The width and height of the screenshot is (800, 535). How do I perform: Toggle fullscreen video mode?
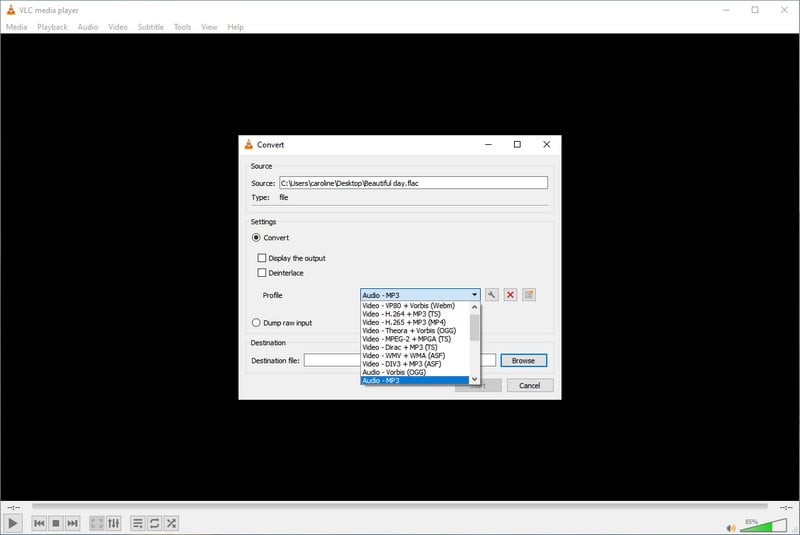(97, 523)
